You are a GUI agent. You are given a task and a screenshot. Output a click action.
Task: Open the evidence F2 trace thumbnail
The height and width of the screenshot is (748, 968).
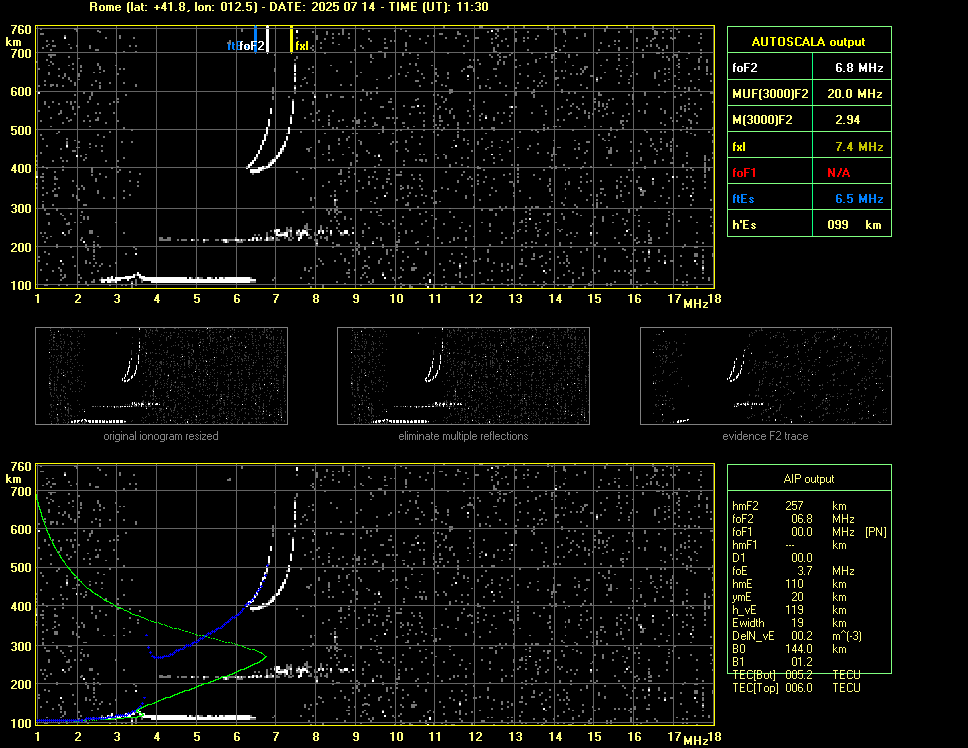tap(766, 376)
